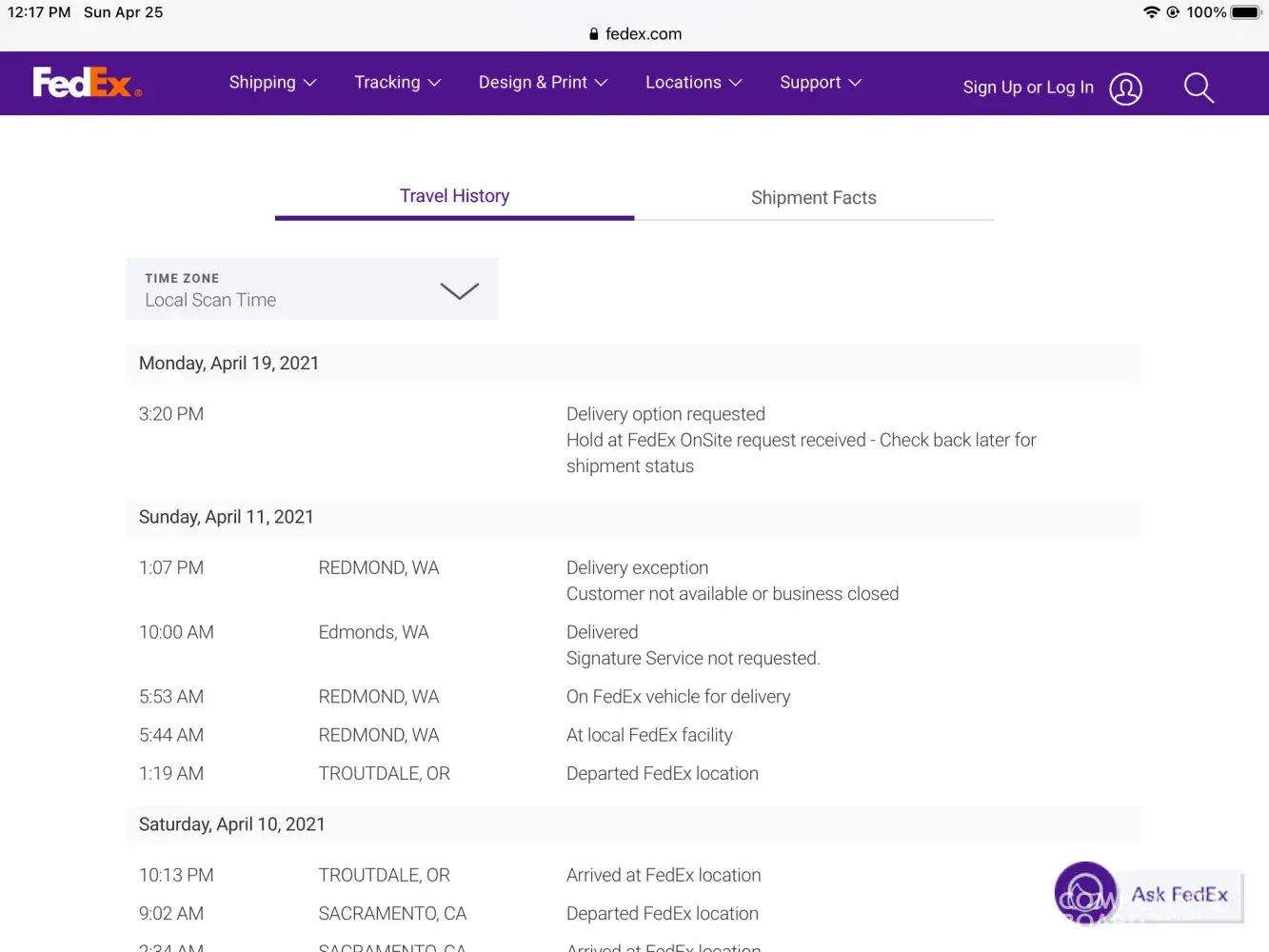The height and width of the screenshot is (952, 1269).
Task: Expand the Shipping menu
Action: pos(272,83)
